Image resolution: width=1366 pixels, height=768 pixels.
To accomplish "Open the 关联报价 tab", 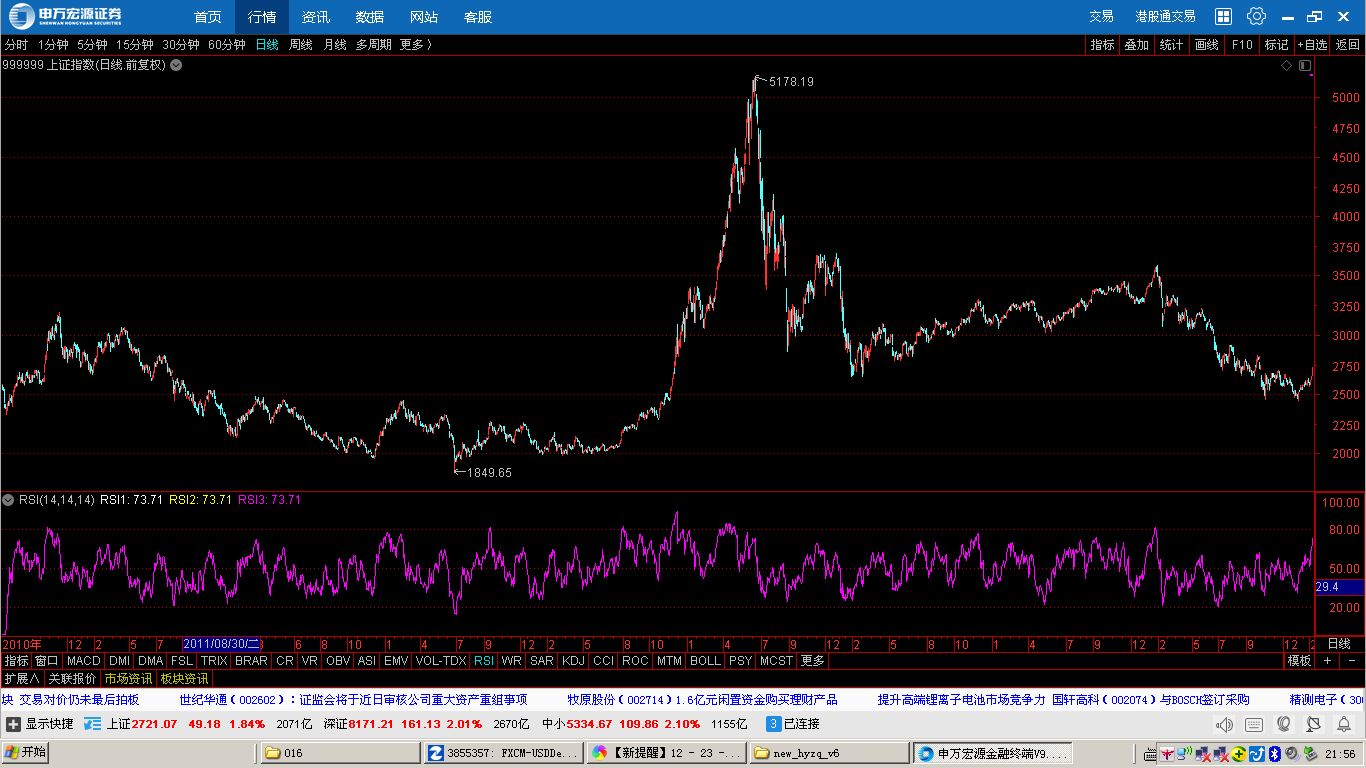I will coord(72,678).
